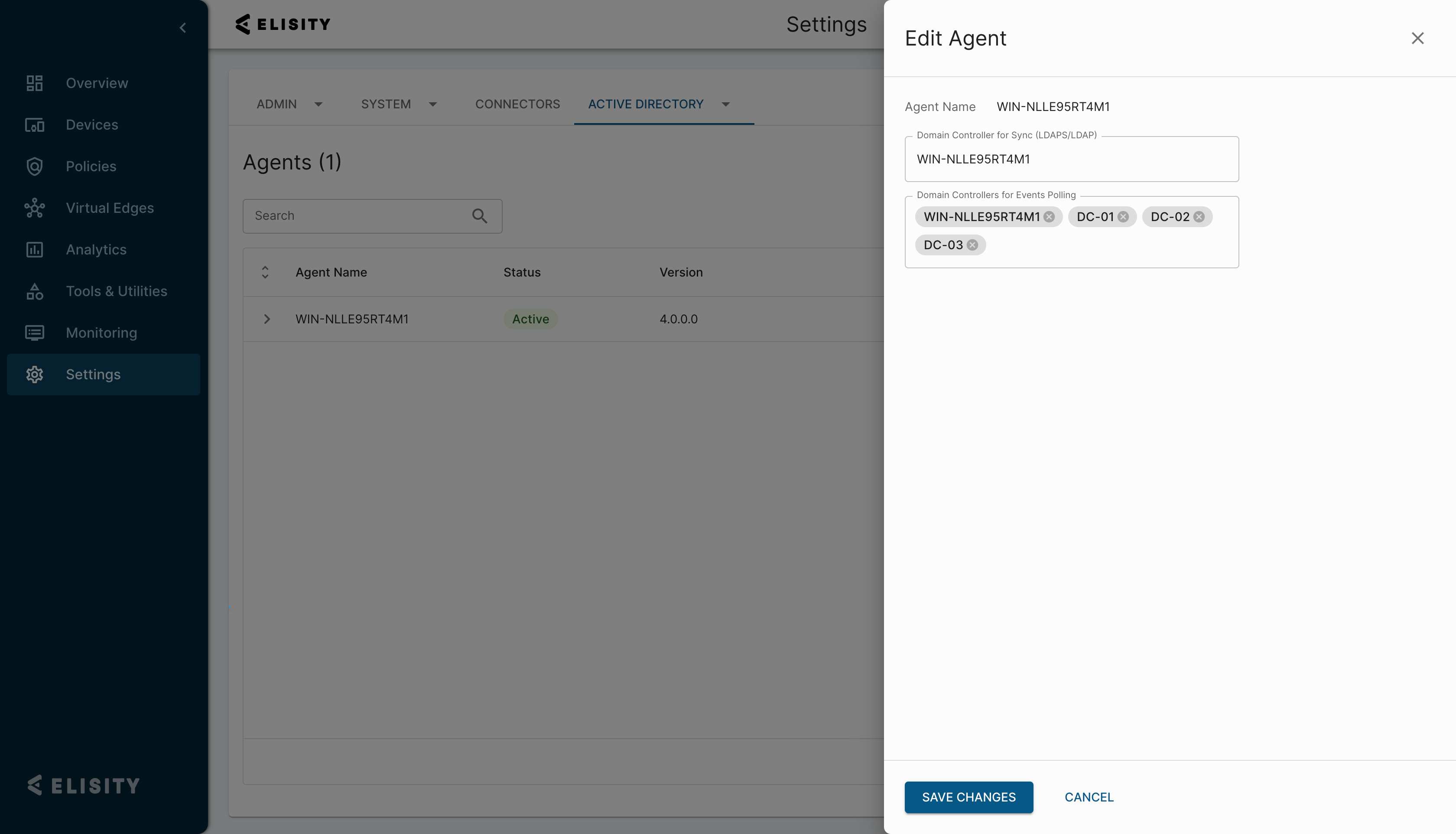This screenshot has width=1456, height=834.
Task: Remove the DC-02 chip
Action: (1199, 217)
